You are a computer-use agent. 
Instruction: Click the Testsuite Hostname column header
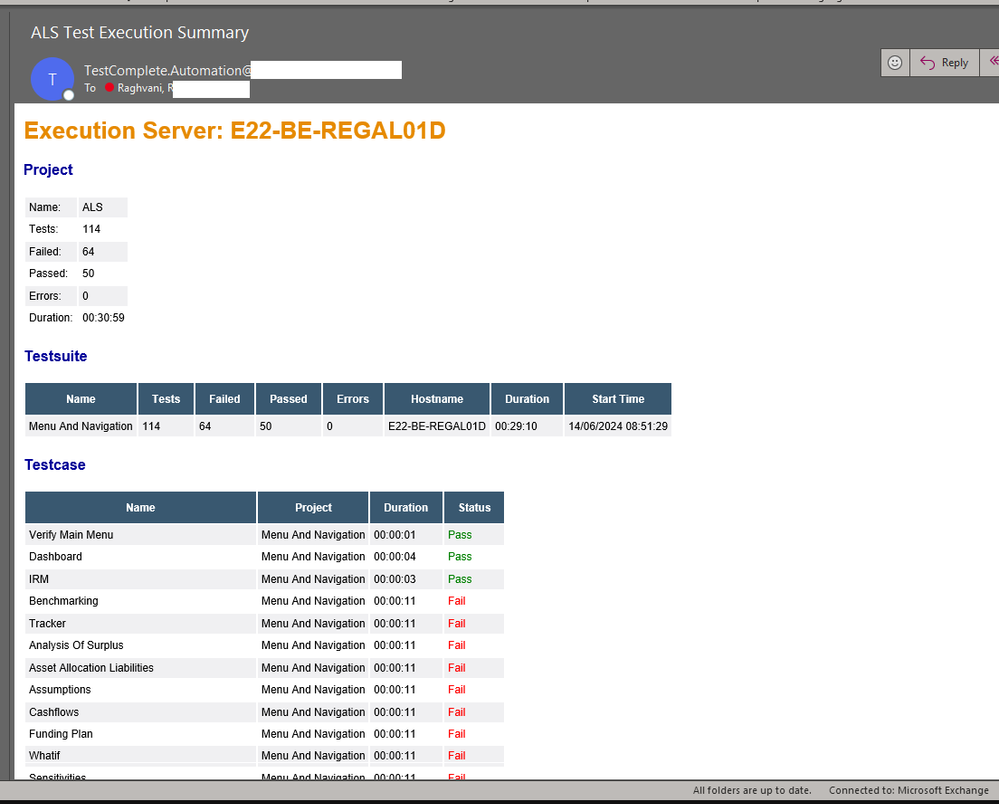coord(437,399)
